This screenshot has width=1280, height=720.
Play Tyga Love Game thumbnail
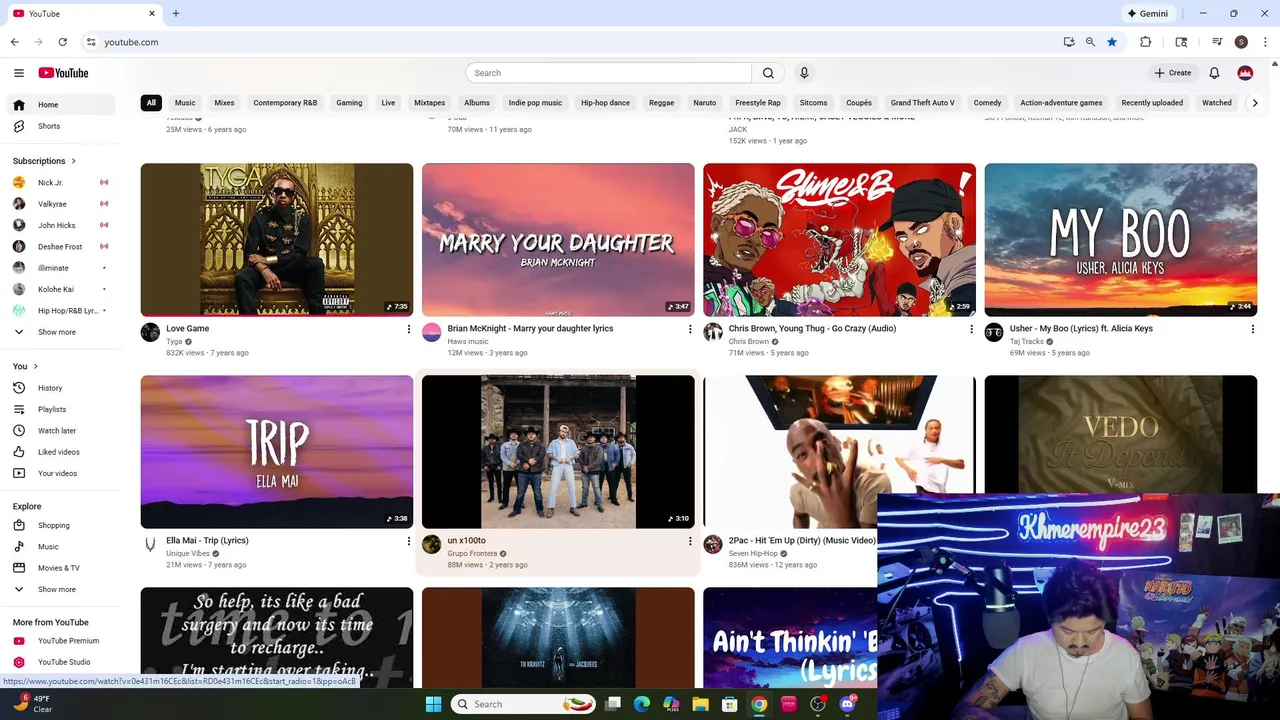click(277, 240)
